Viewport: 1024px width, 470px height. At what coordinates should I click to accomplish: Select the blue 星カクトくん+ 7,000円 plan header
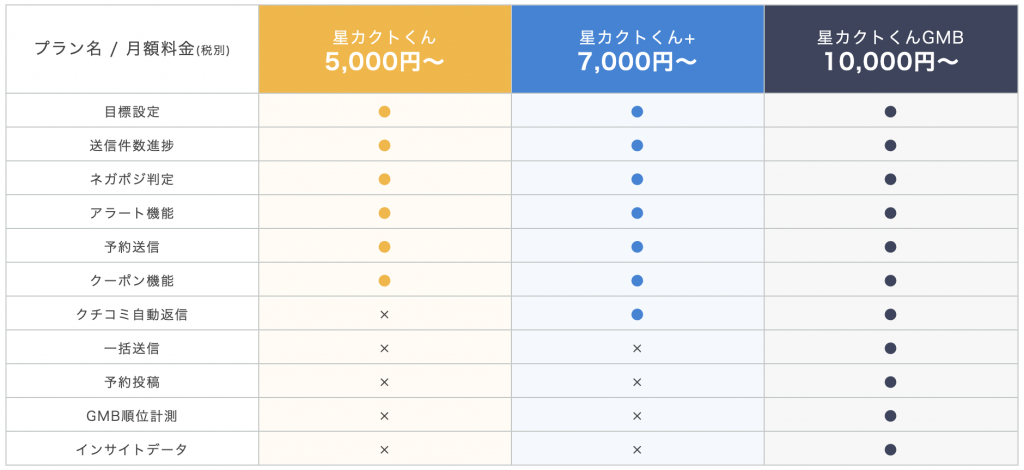(x=637, y=50)
